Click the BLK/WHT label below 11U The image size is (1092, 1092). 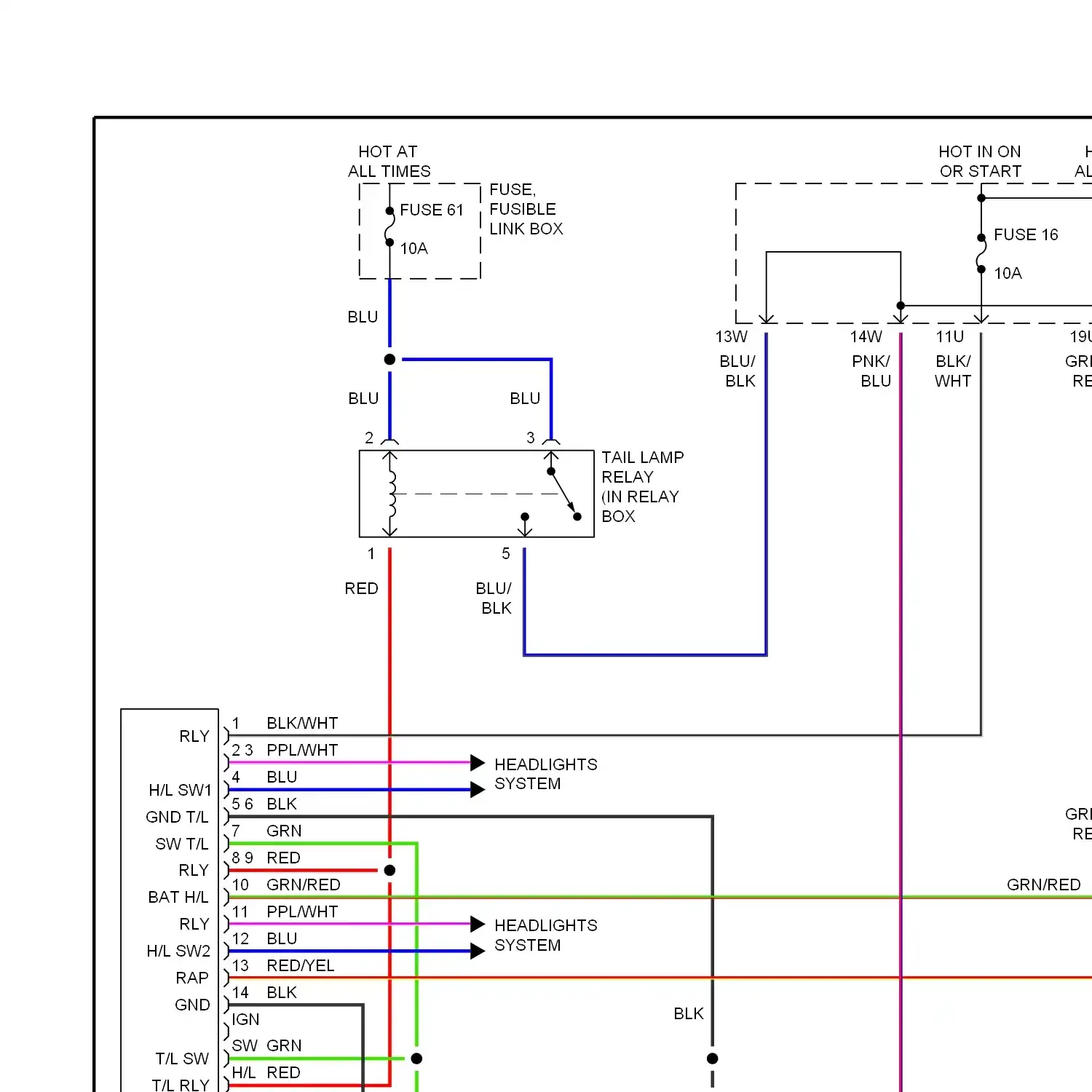pyautogui.click(x=953, y=371)
